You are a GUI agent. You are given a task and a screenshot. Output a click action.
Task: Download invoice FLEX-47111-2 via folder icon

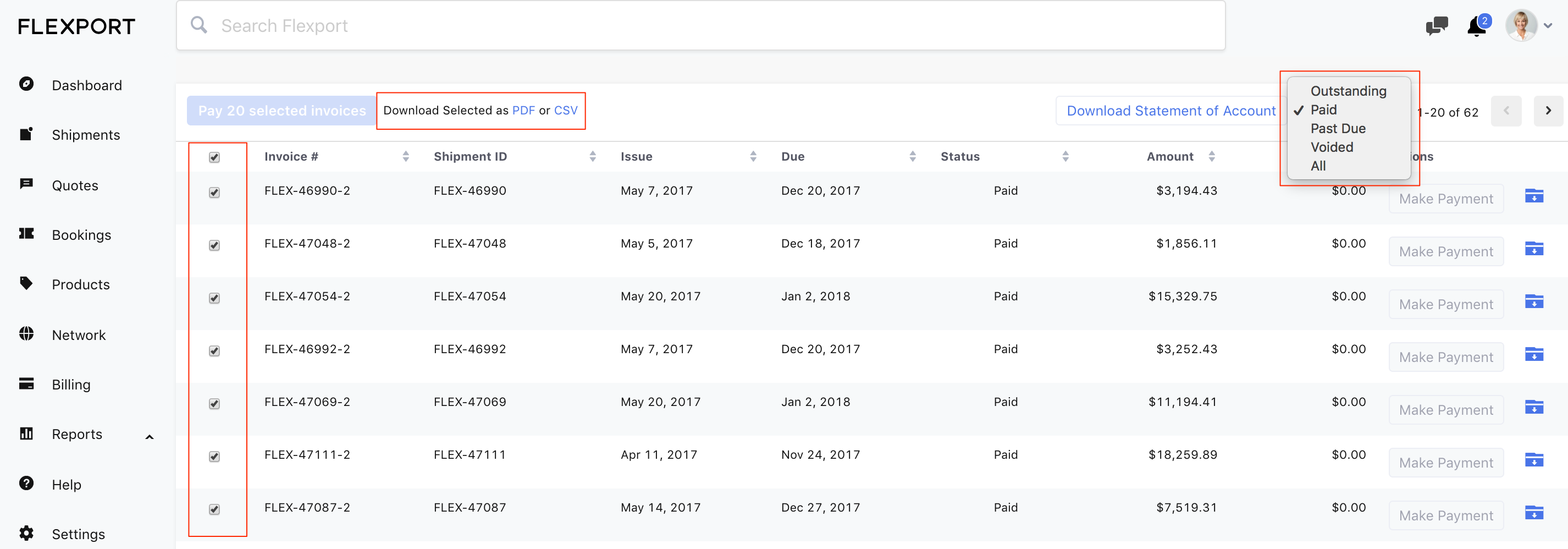coord(1534,460)
